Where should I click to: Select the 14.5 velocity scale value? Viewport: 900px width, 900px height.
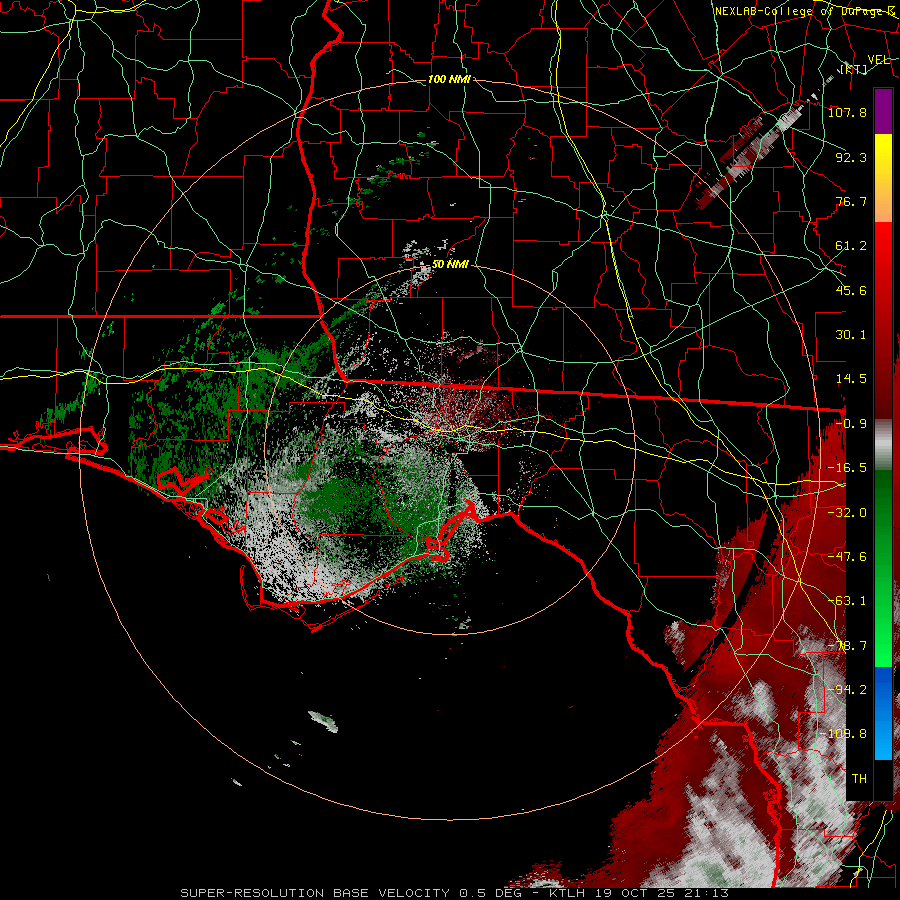[x=851, y=379]
